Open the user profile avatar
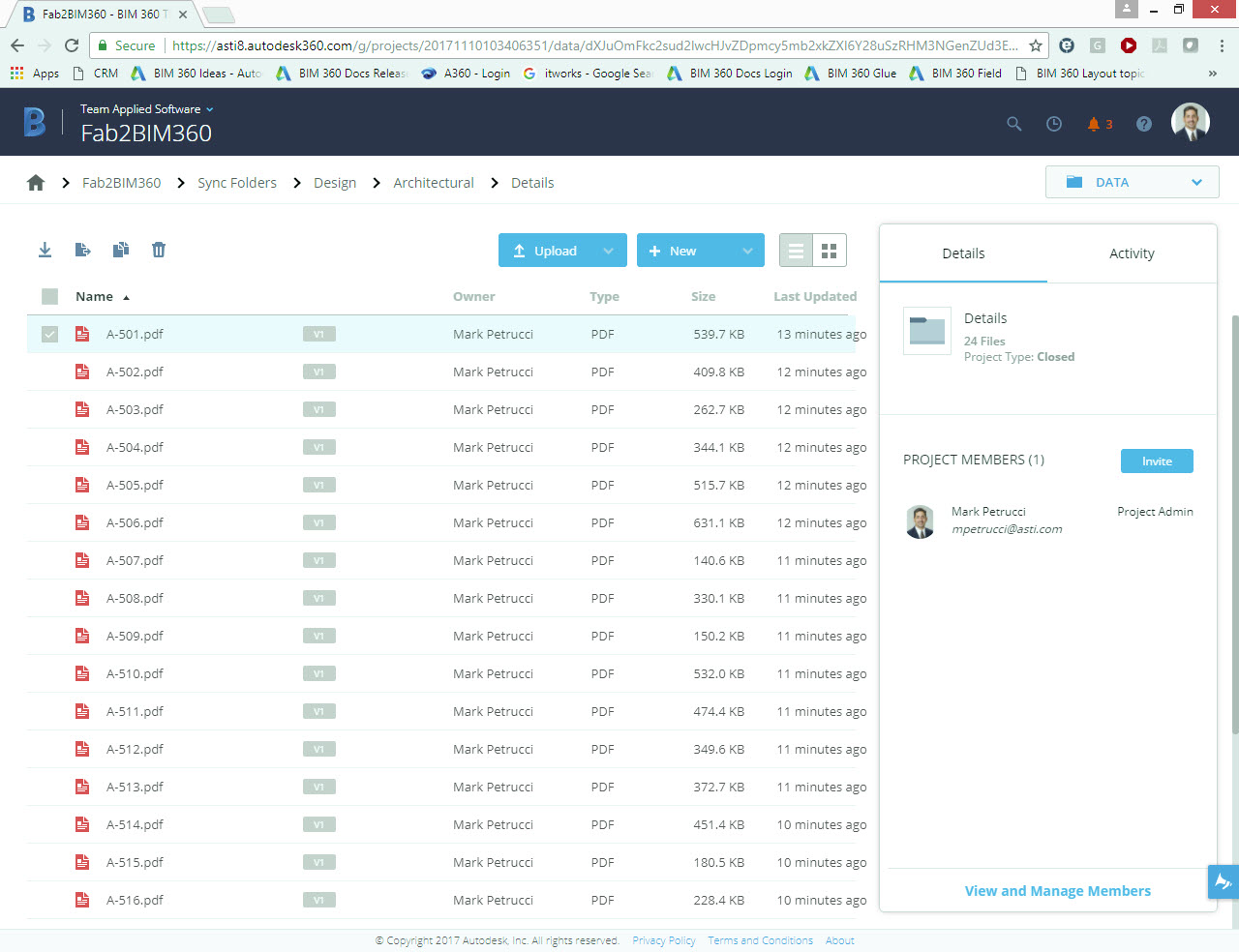The height and width of the screenshot is (952, 1239). [1191, 122]
